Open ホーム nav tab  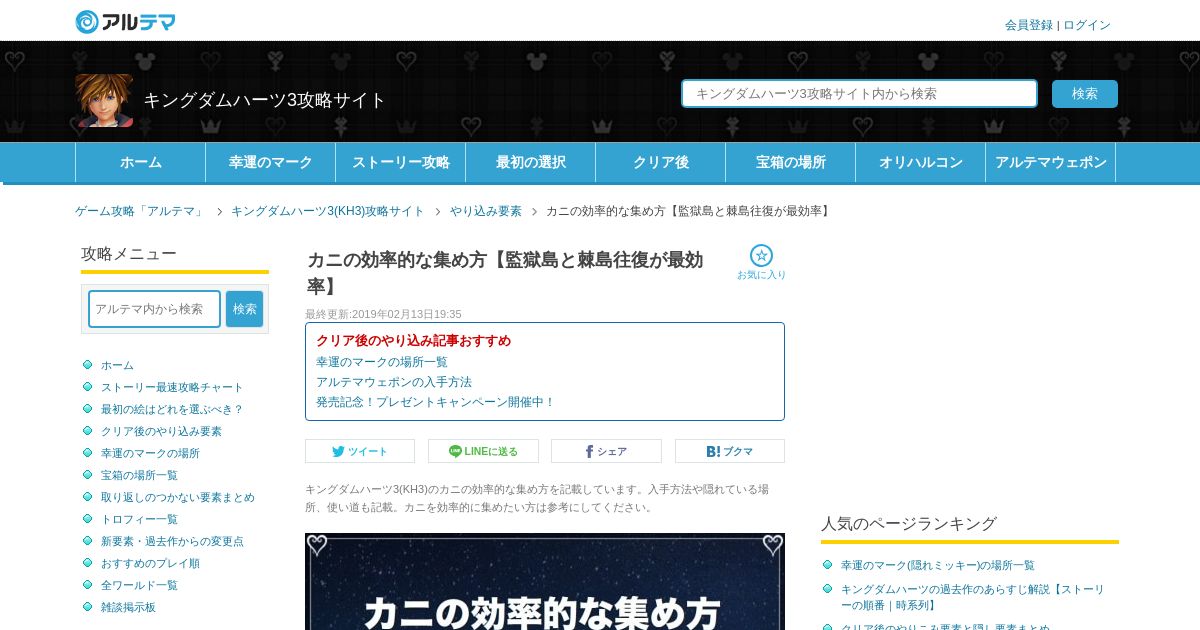pyautogui.click(x=140, y=162)
